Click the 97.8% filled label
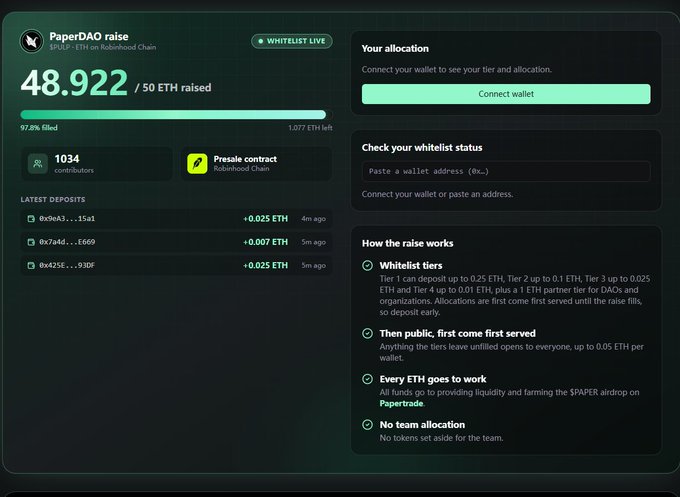The height and width of the screenshot is (497, 680). coord(39,128)
